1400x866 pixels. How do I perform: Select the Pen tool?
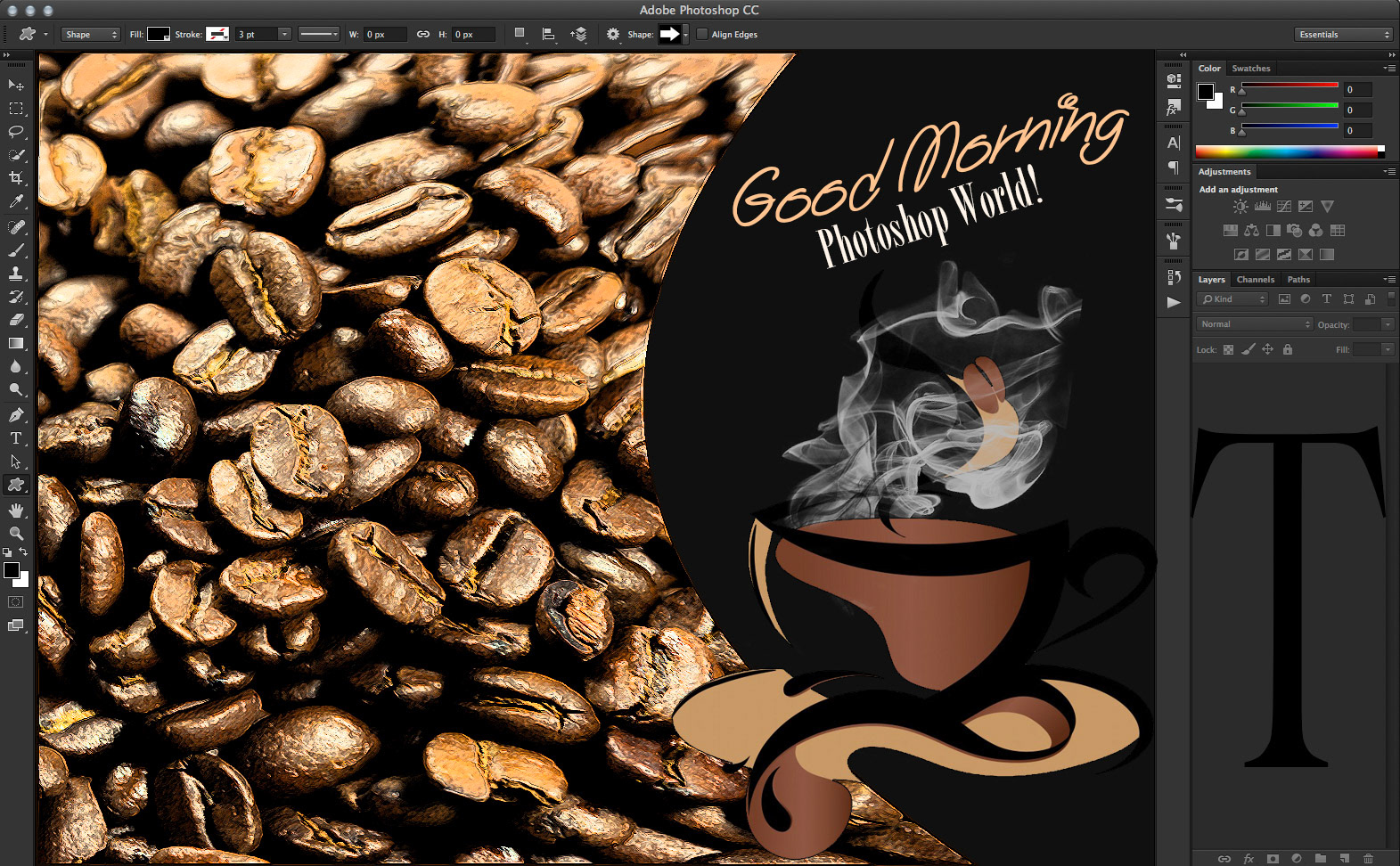[15, 415]
